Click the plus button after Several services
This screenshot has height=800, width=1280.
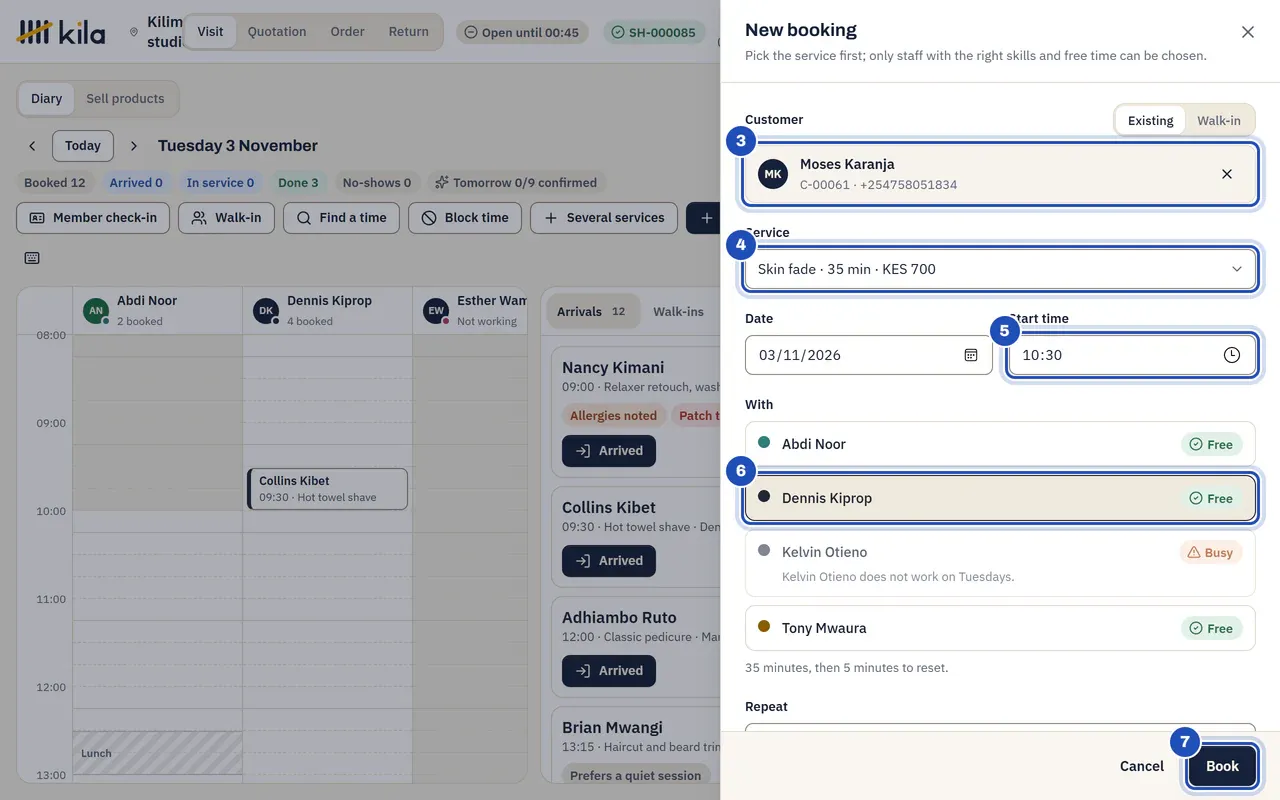[706, 218]
